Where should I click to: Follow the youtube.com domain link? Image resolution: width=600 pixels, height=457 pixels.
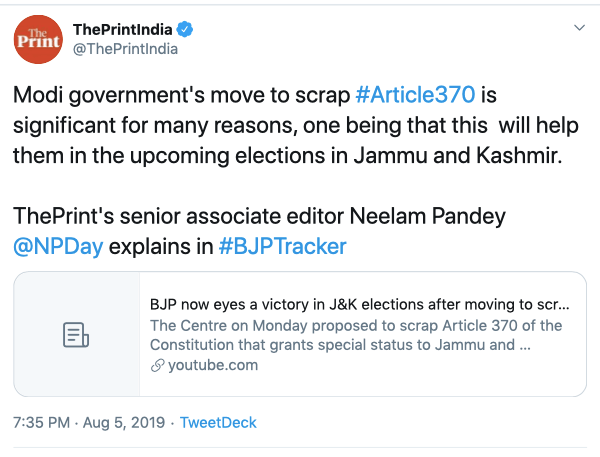[211, 365]
